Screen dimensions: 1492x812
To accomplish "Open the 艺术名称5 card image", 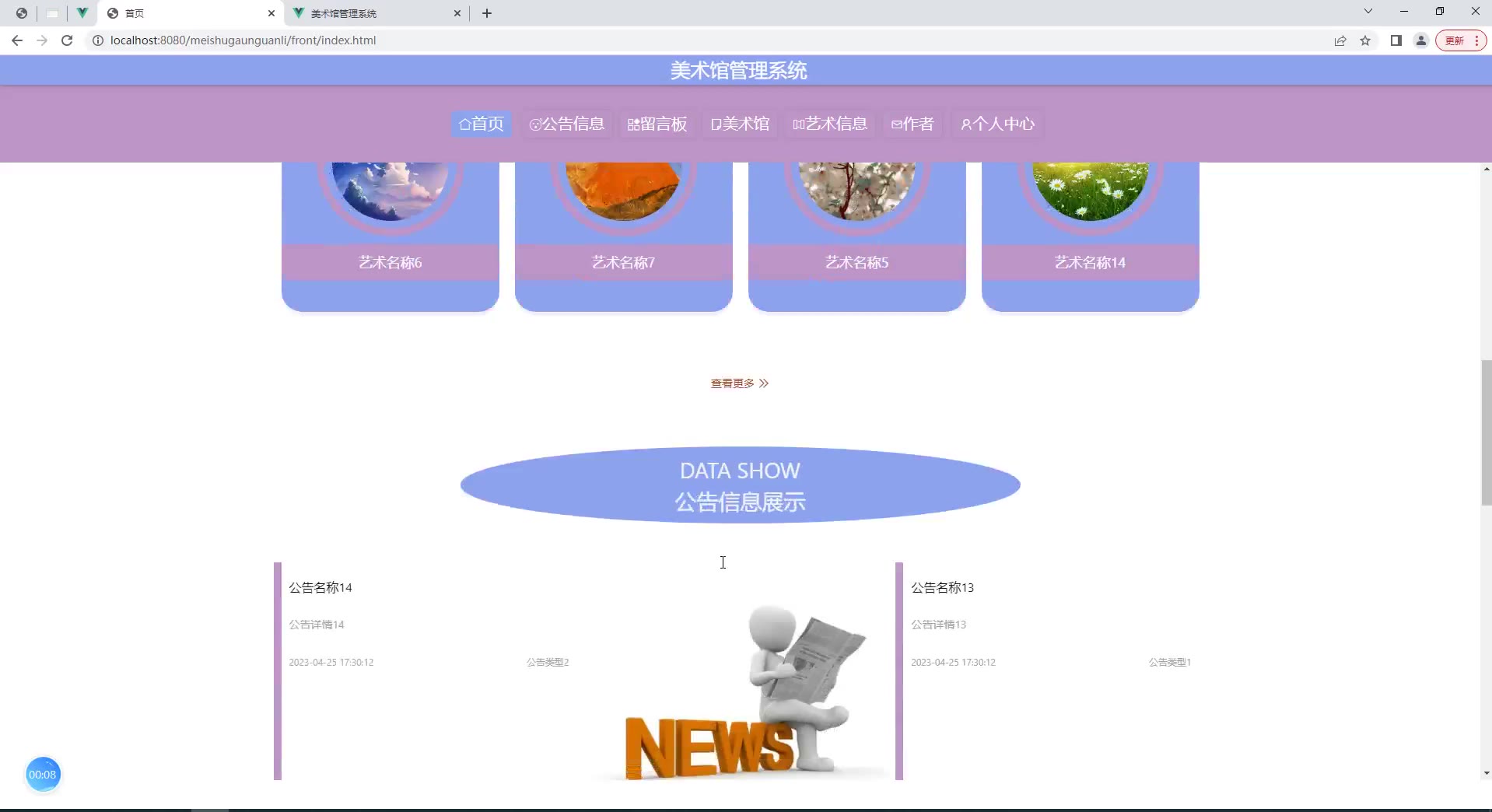I will (x=857, y=191).
